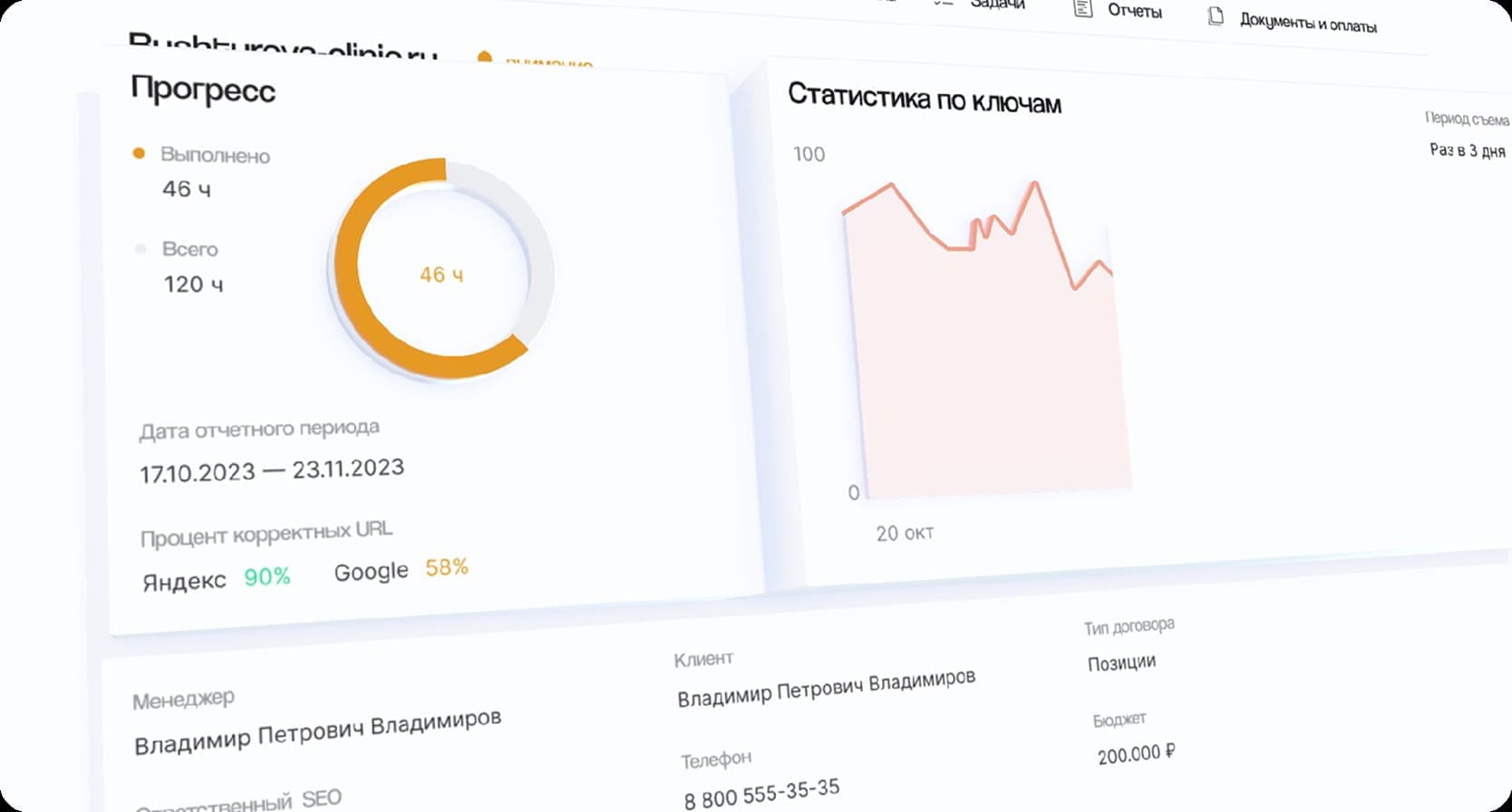1512x812 pixels.
Task: Click the Менеджер field label
Action: pyautogui.click(x=183, y=700)
